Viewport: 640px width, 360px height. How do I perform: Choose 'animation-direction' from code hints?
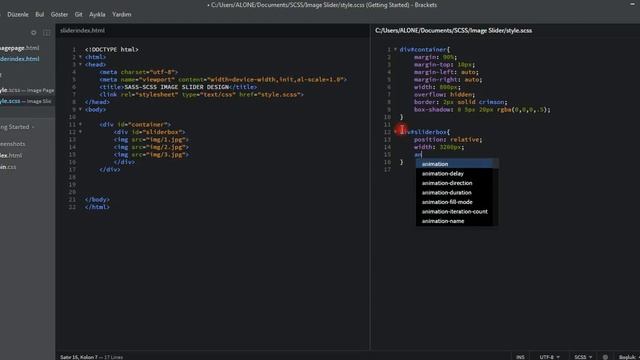454,183
